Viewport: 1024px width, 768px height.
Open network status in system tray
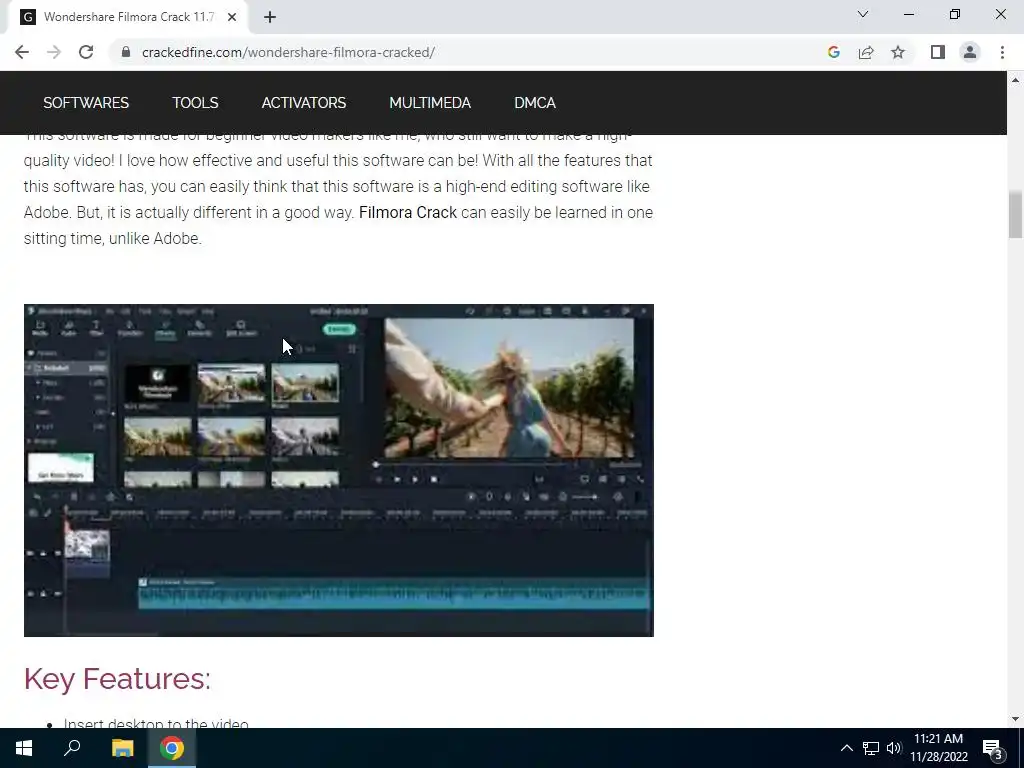pyautogui.click(x=871, y=748)
